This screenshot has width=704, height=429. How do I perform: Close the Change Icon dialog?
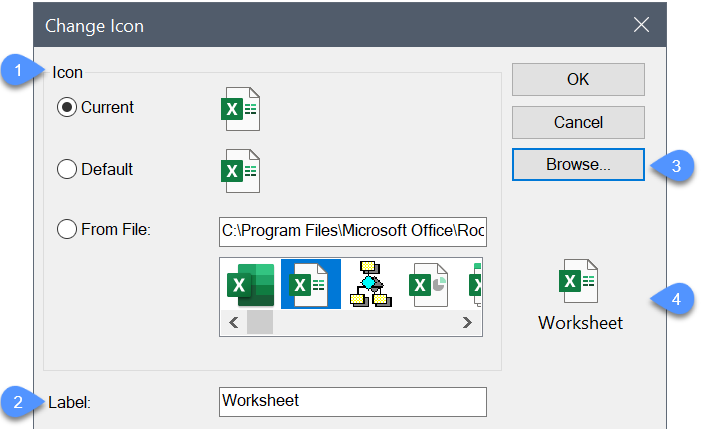[642, 26]
